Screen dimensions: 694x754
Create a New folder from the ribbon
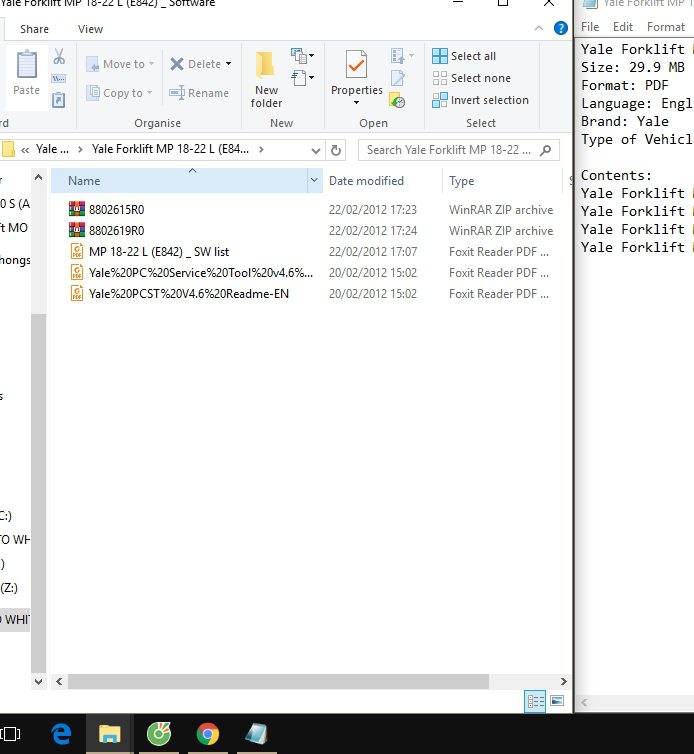(x=266, y=78)
